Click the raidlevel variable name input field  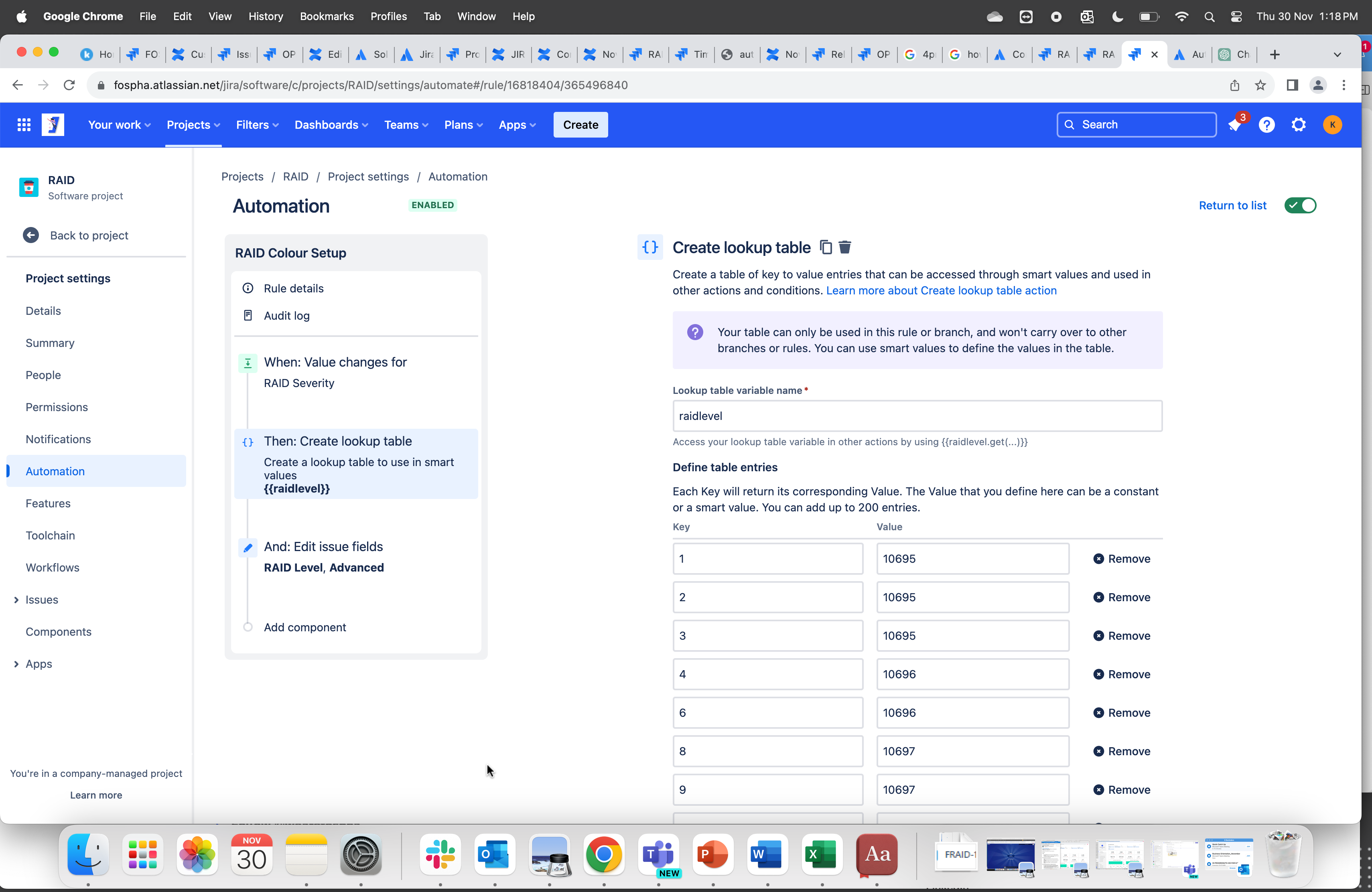[x=917, y=416]
